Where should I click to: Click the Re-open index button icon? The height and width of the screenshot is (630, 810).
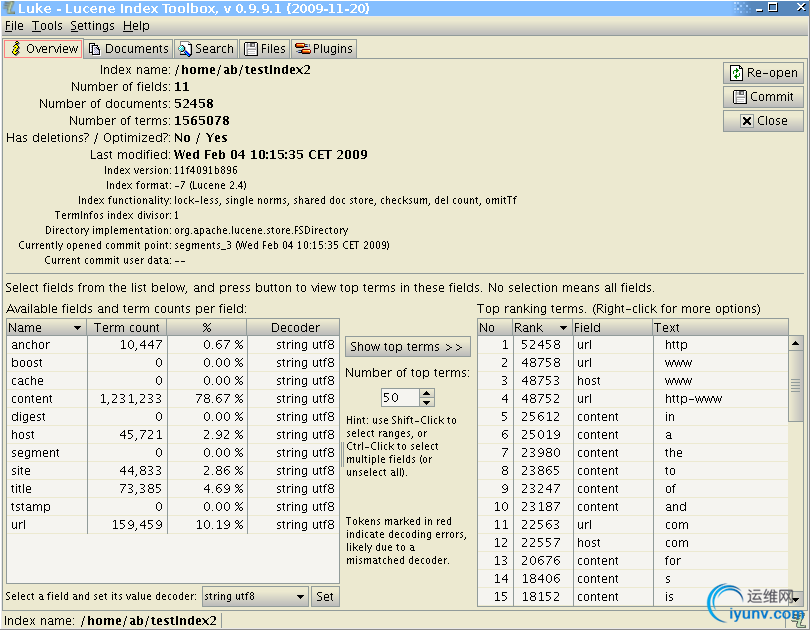click(736, 73)
